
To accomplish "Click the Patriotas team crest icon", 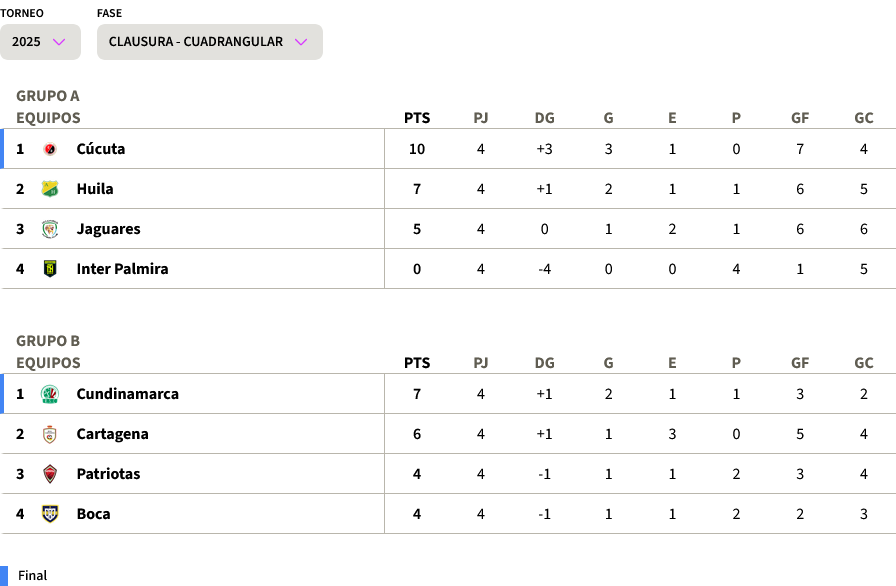I will [50, 474].
